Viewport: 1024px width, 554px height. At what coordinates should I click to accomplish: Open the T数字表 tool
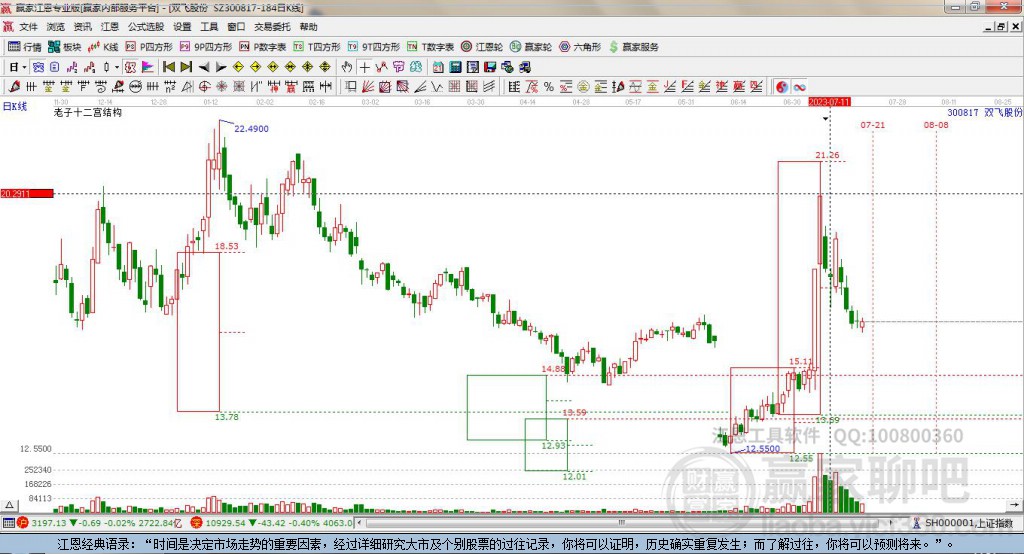pos(430,47)
